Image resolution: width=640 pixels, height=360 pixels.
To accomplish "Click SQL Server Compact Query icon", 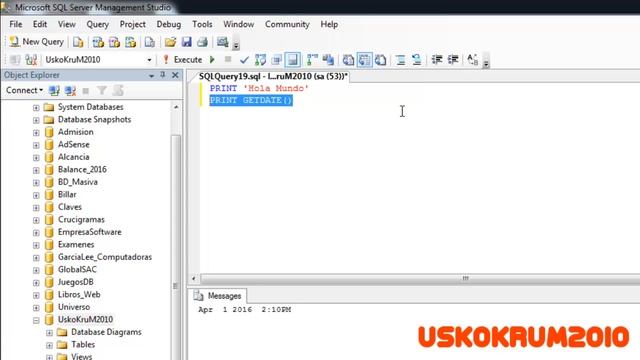I will 150,42.
